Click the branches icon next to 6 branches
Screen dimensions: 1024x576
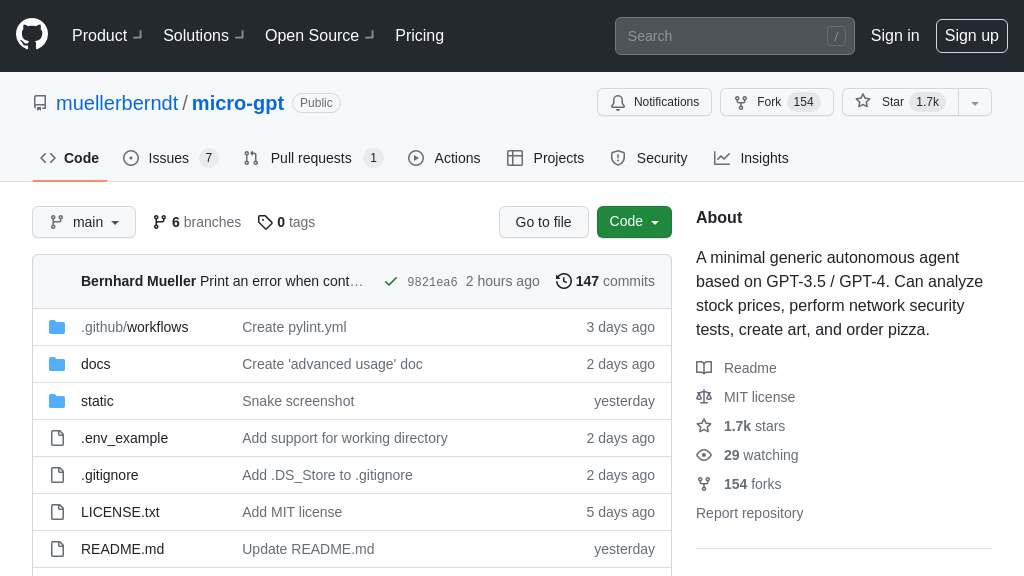click(x=160, y=222)
